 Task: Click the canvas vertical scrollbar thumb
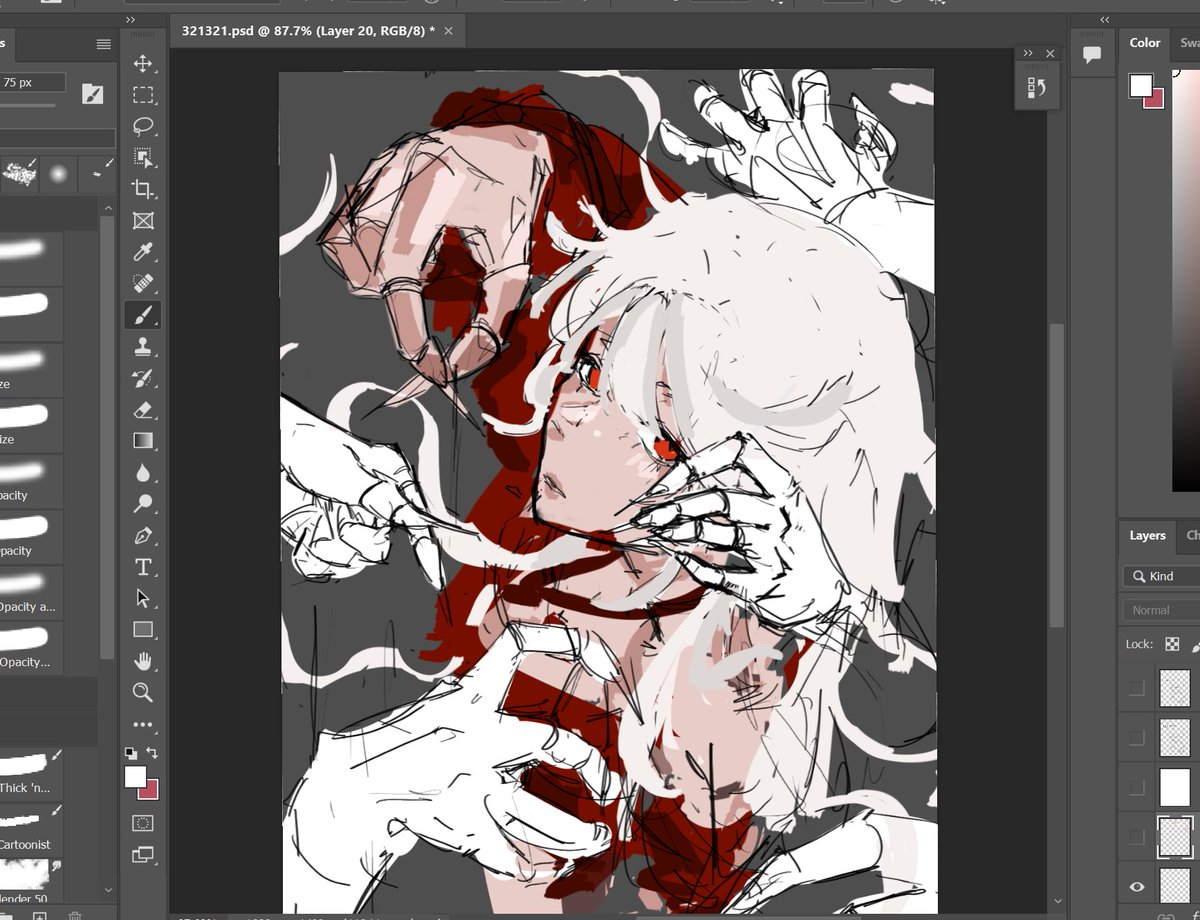[x=1057, y=475]
